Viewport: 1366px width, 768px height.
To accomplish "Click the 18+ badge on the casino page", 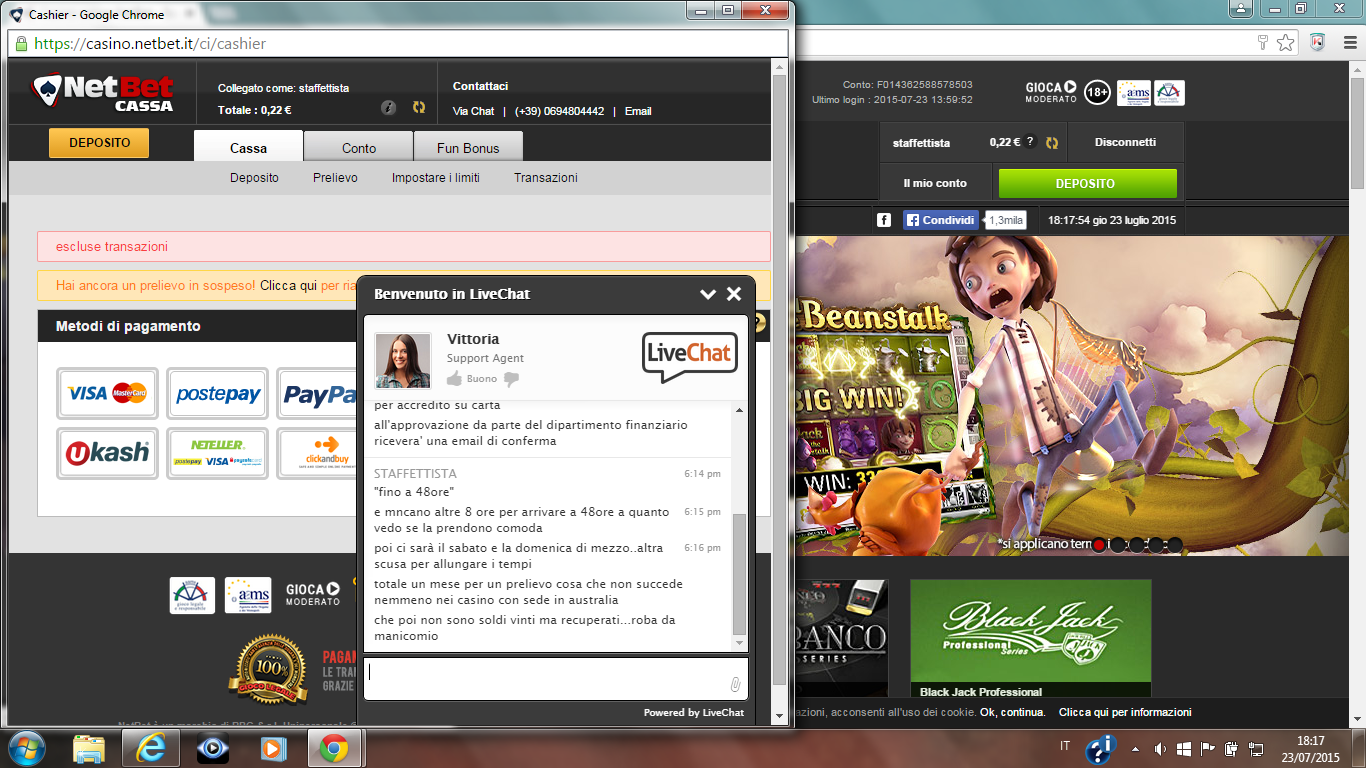I will coord(1097,92).
